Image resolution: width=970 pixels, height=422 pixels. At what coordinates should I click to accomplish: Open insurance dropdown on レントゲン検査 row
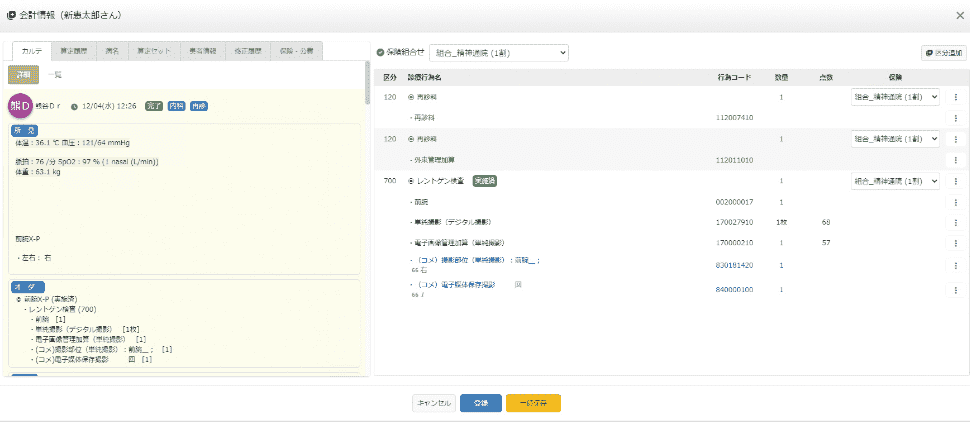point(895,182)
